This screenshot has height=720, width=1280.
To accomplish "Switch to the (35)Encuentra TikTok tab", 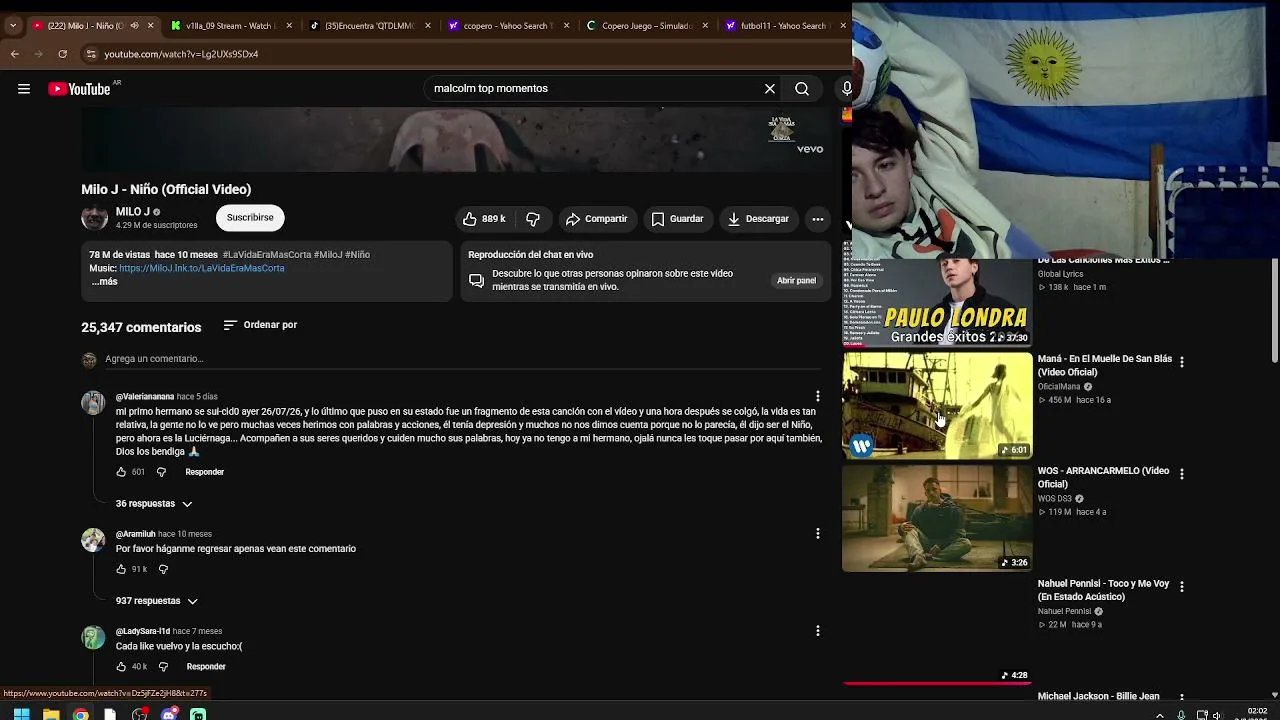I will 370,26.
